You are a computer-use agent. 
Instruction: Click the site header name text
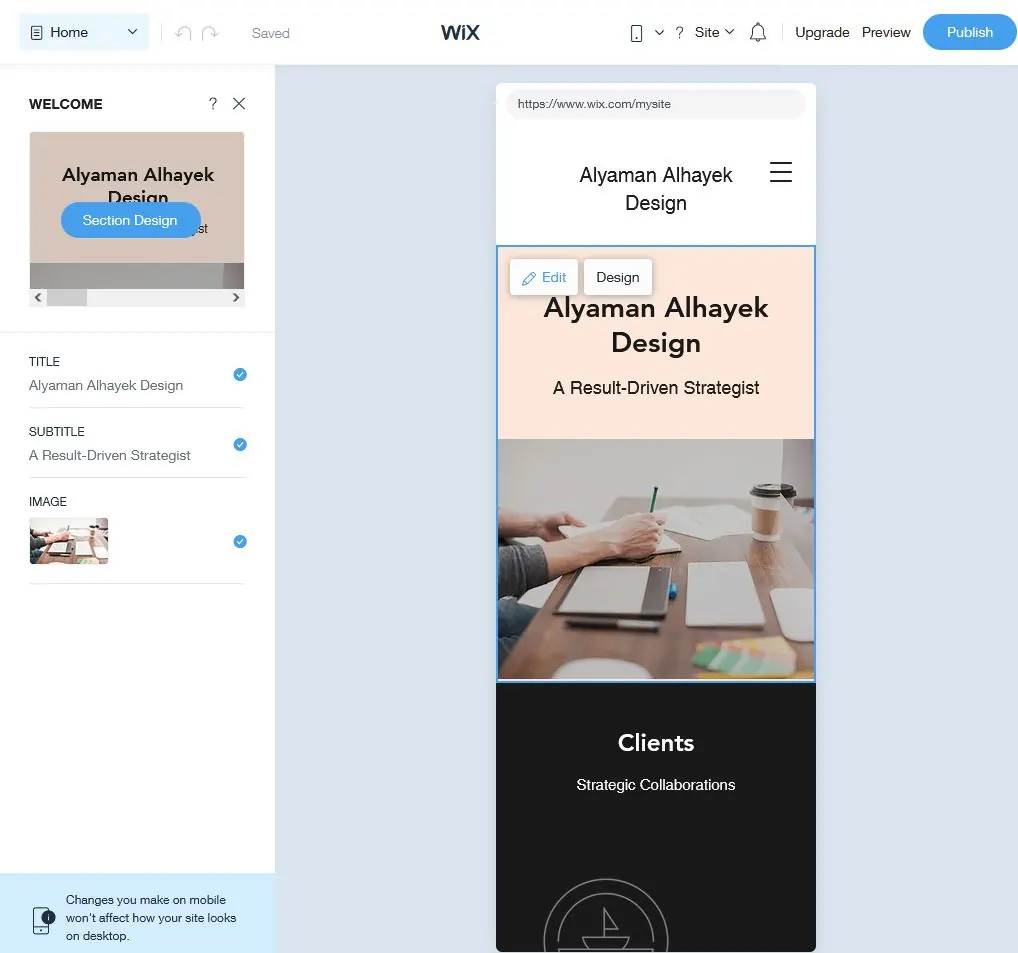pos(656,189)
